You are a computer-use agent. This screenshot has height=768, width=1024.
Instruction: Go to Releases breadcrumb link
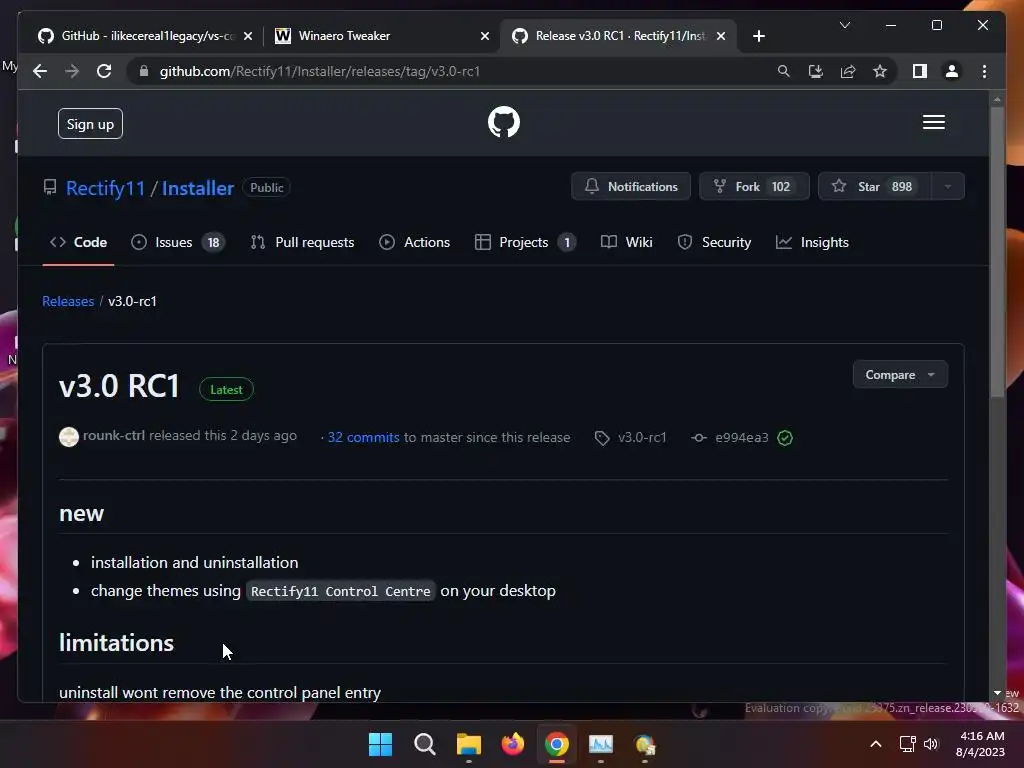pos(68,301)
